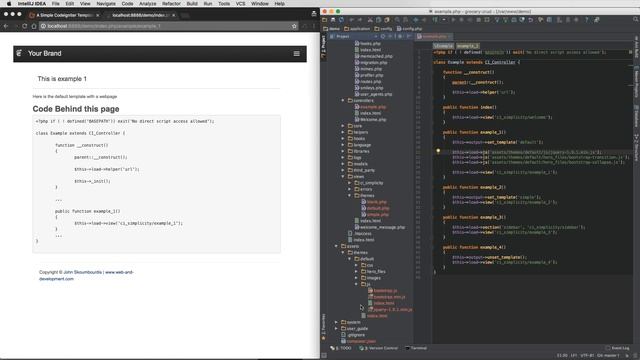Follow the www.web-and-development.com link

point(86,276)
